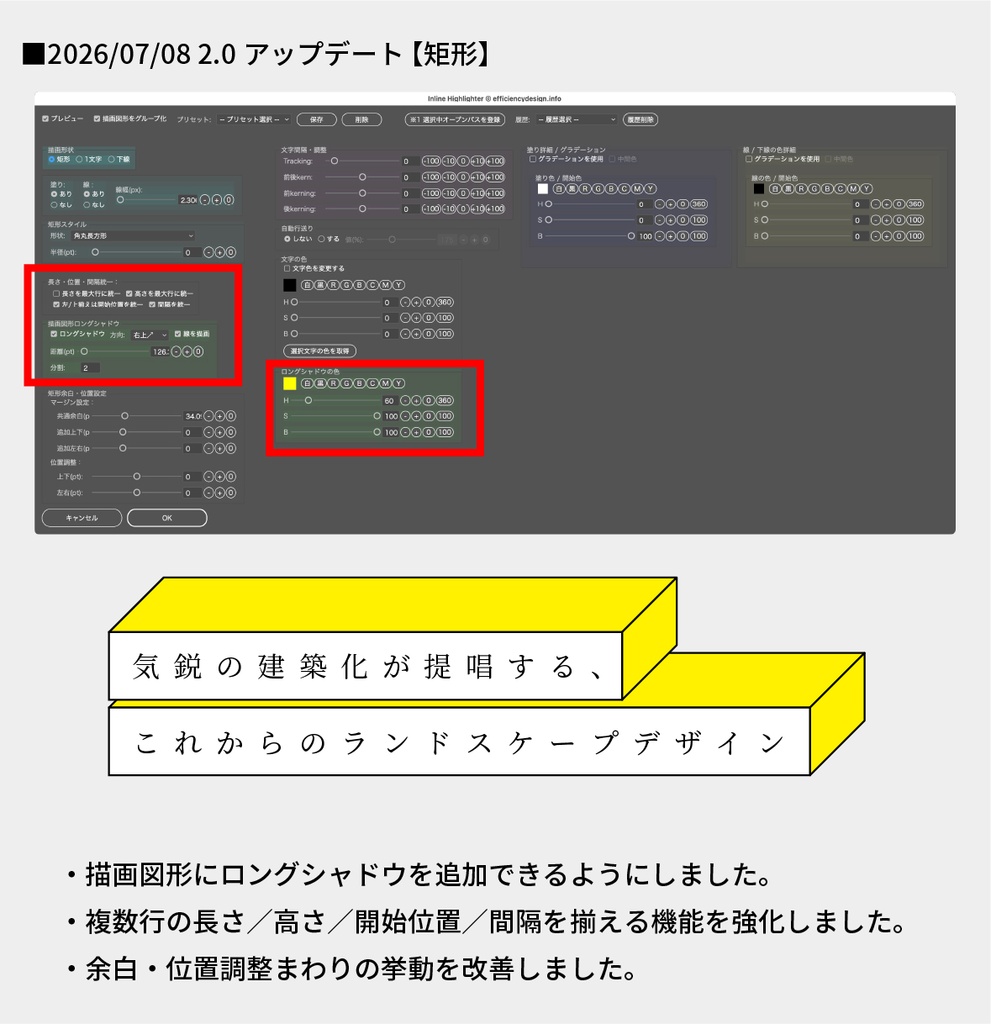
Task: Select なし under 塗り
Action: [x=54, y=205]
